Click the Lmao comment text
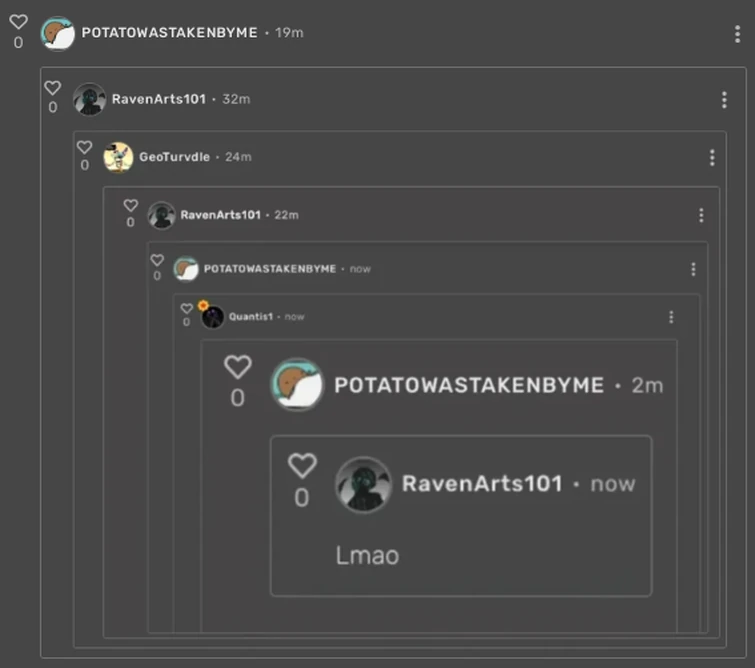755x668 pixels. point(367,555)
